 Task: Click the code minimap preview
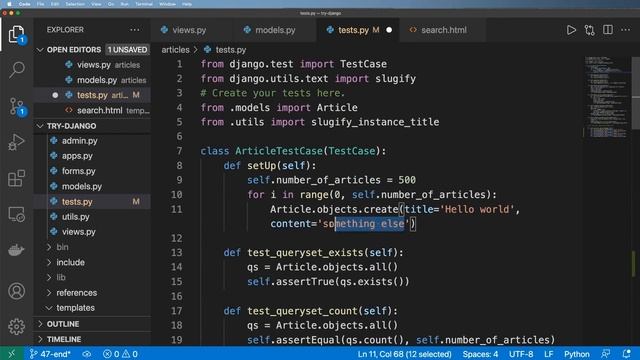(x=607, y=97)
